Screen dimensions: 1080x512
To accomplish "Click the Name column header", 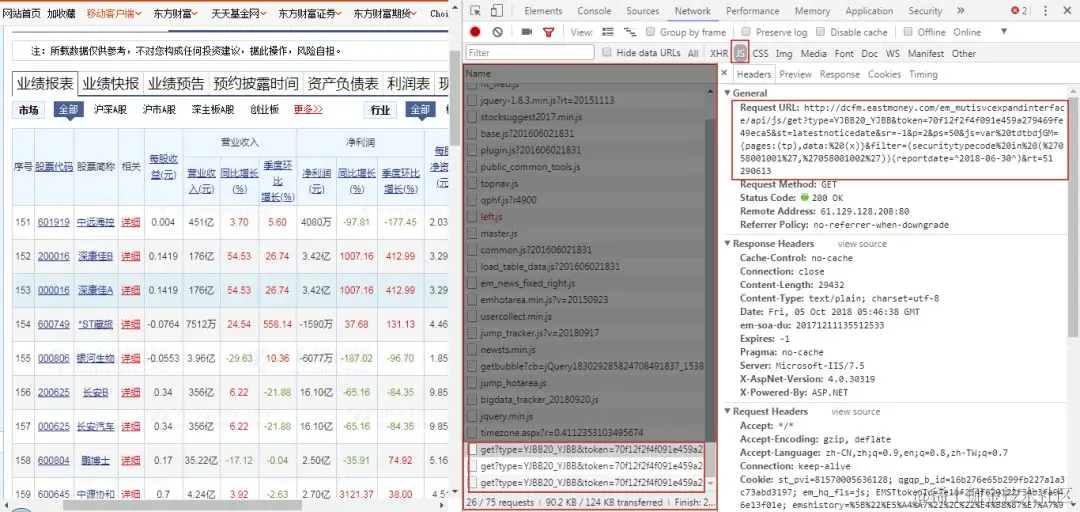I will point(590,73).
